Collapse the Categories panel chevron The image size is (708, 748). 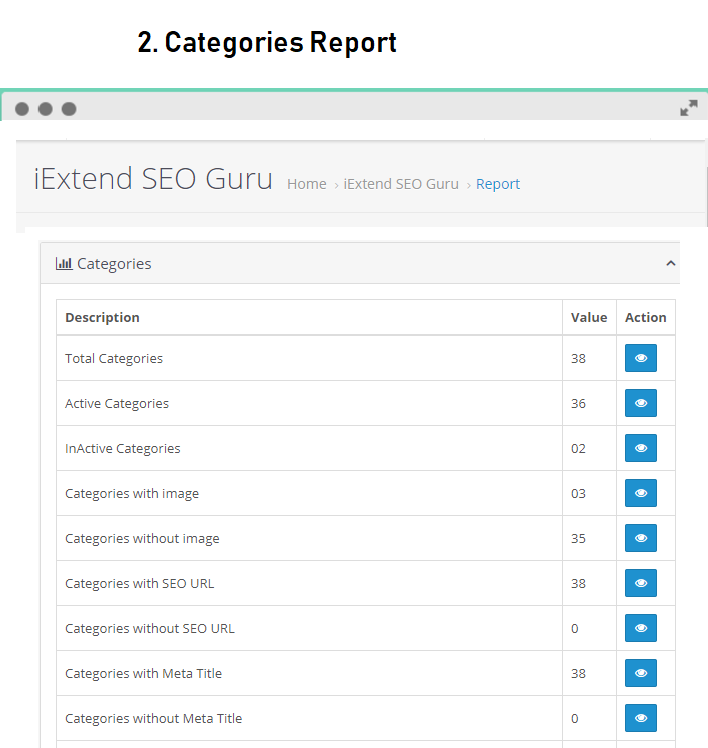670,263
